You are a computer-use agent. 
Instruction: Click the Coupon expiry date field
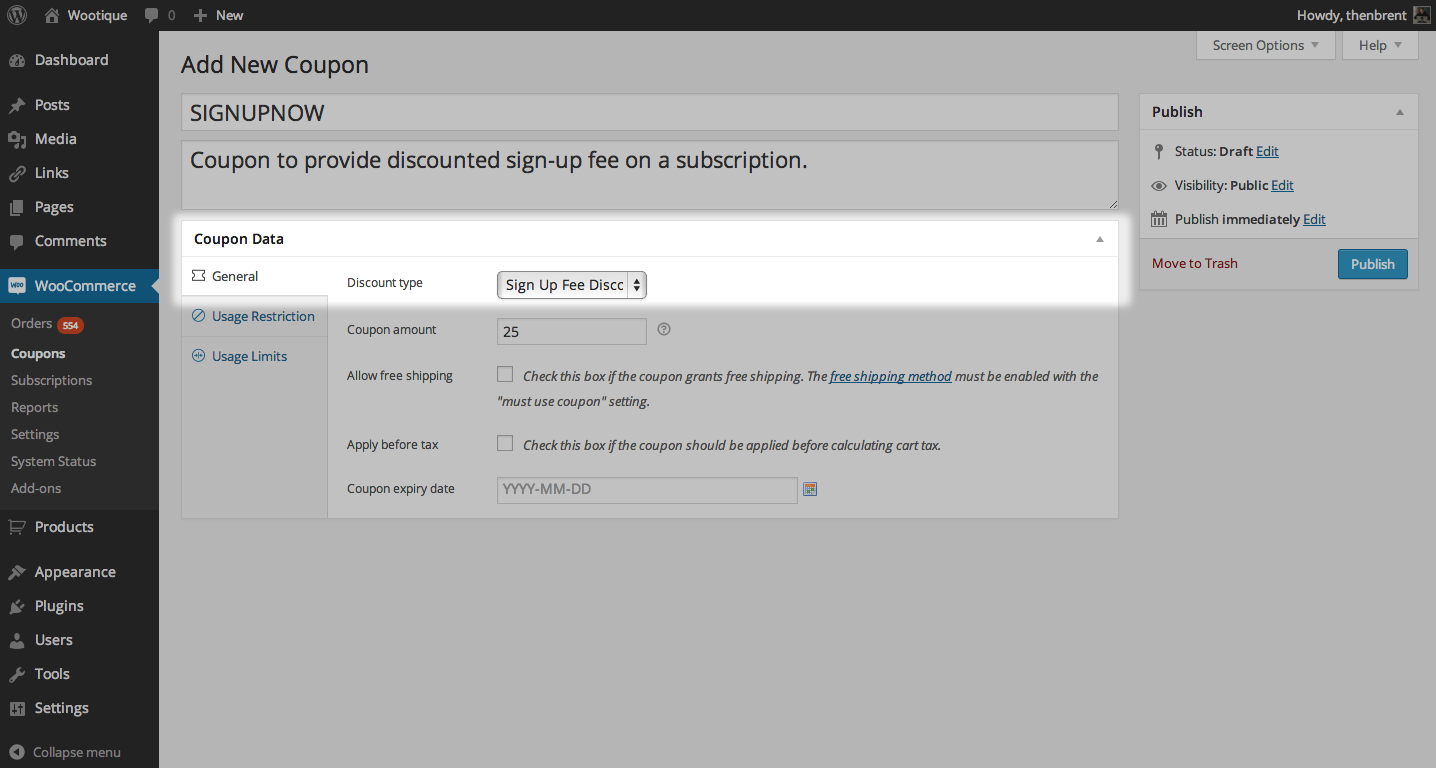point(646,489)
